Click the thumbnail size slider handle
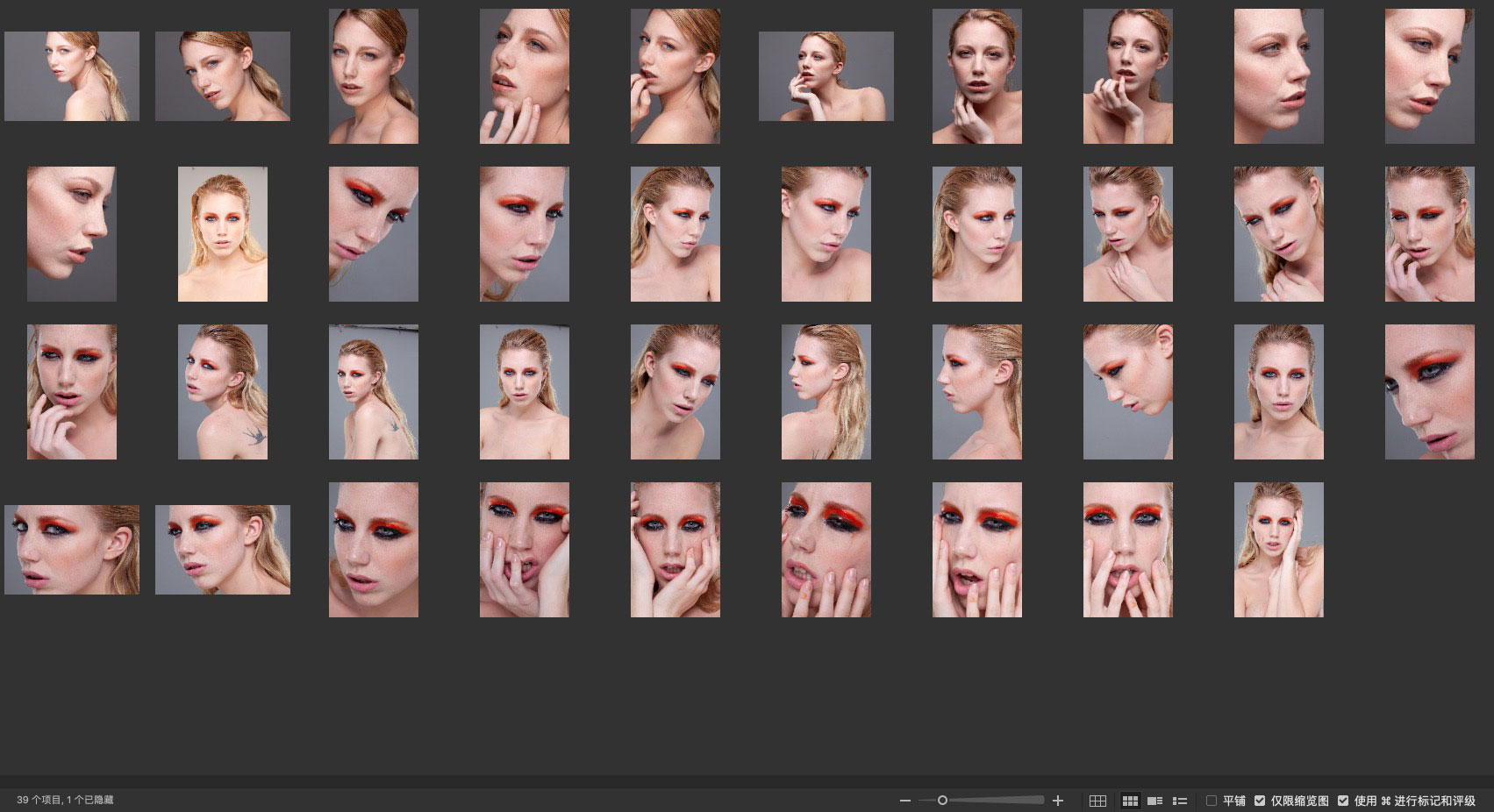 942,800
